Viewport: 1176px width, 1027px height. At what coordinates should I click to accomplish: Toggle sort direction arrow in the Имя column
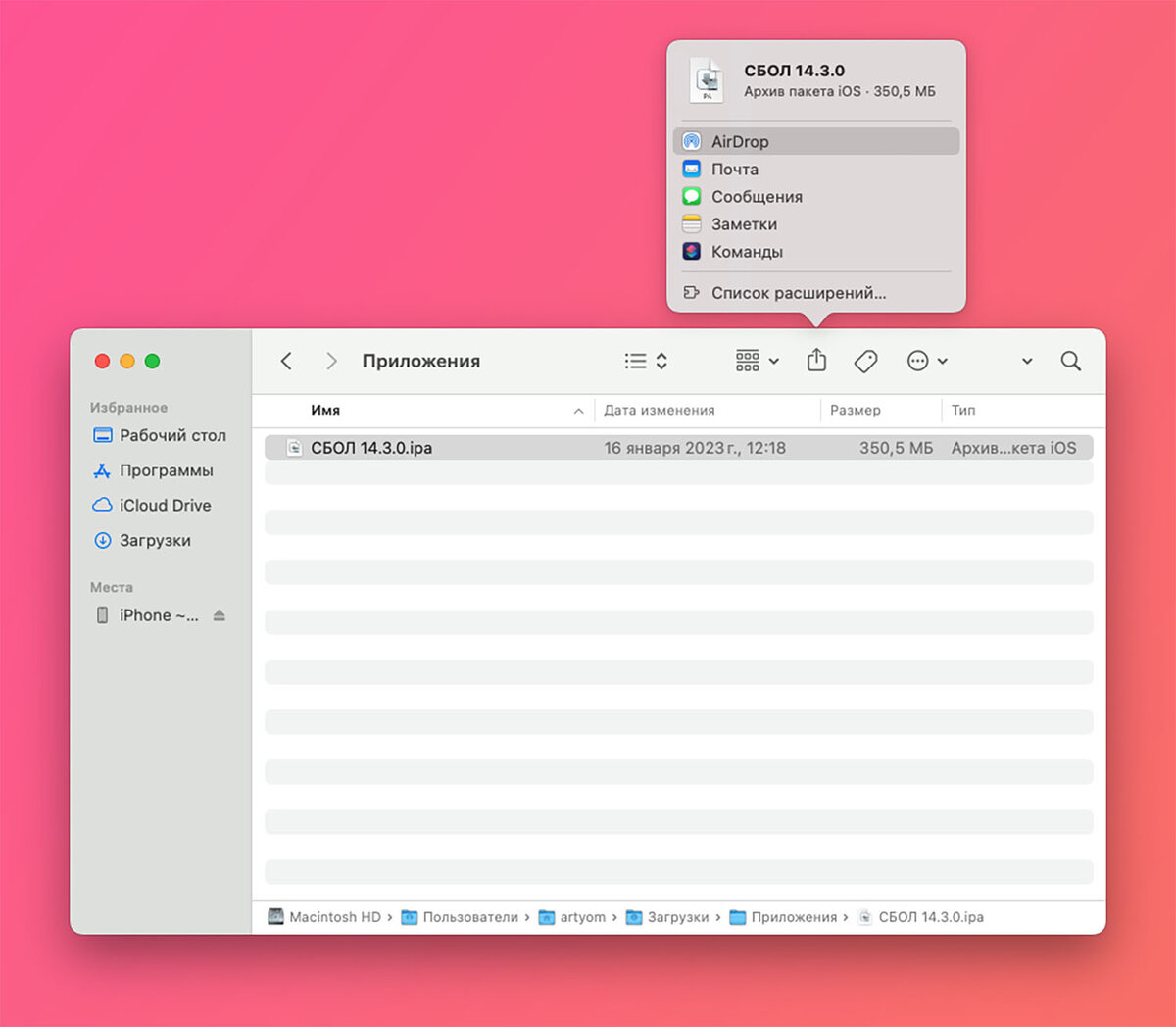(578, 412)
